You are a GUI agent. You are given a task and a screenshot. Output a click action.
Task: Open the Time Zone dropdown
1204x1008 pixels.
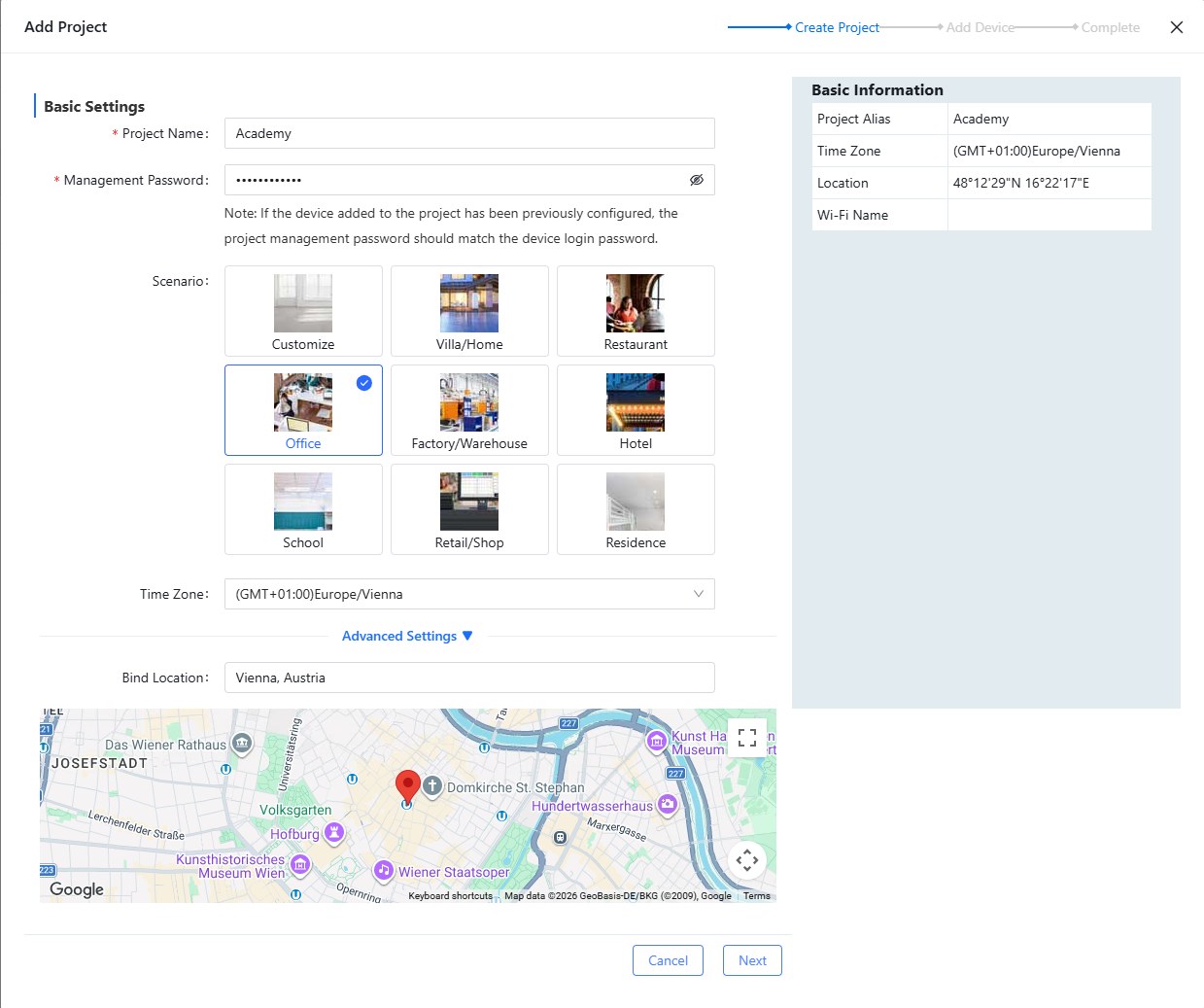click(469, 594)
